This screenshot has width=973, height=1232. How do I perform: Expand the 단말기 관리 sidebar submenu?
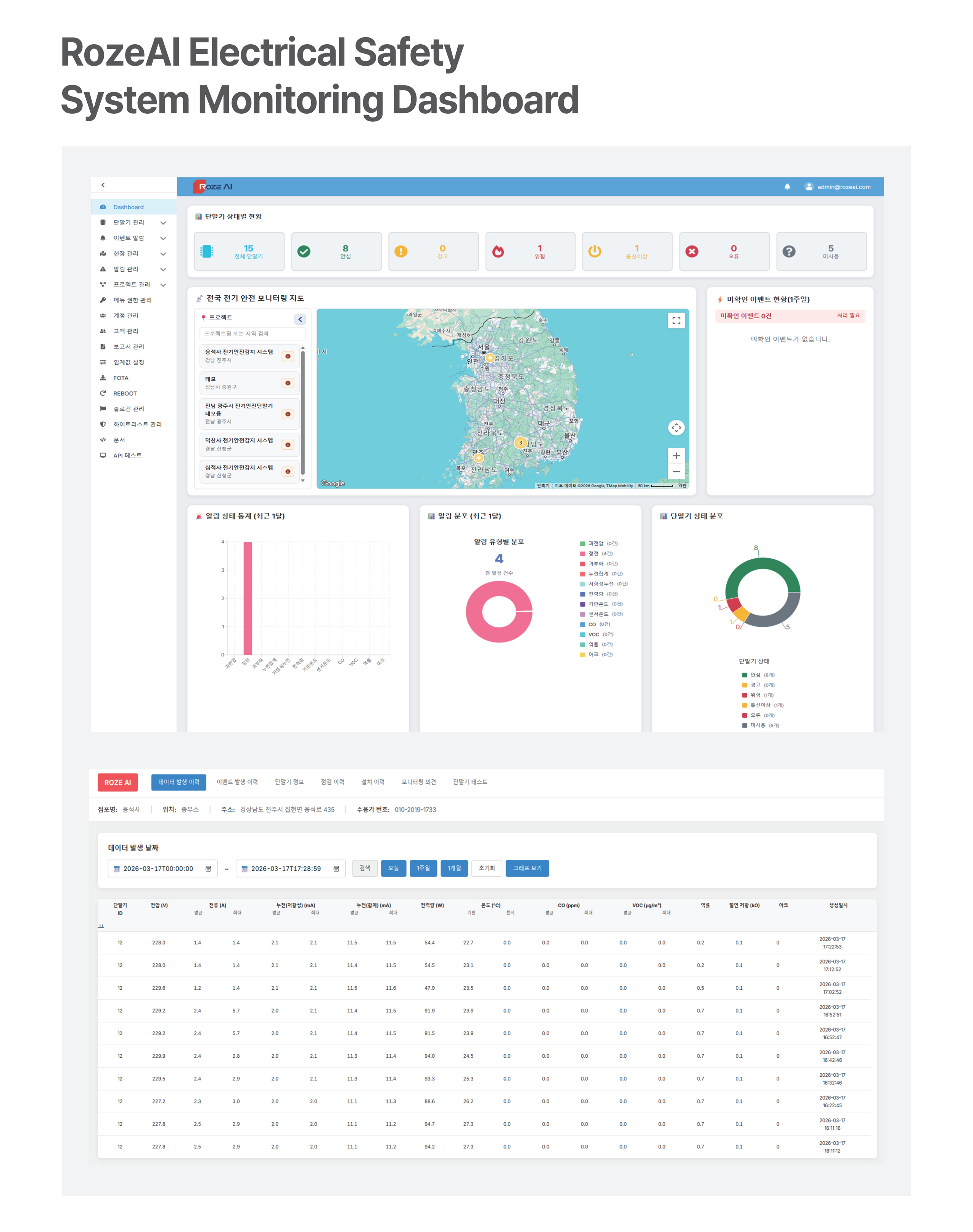(x=163, y=223)
